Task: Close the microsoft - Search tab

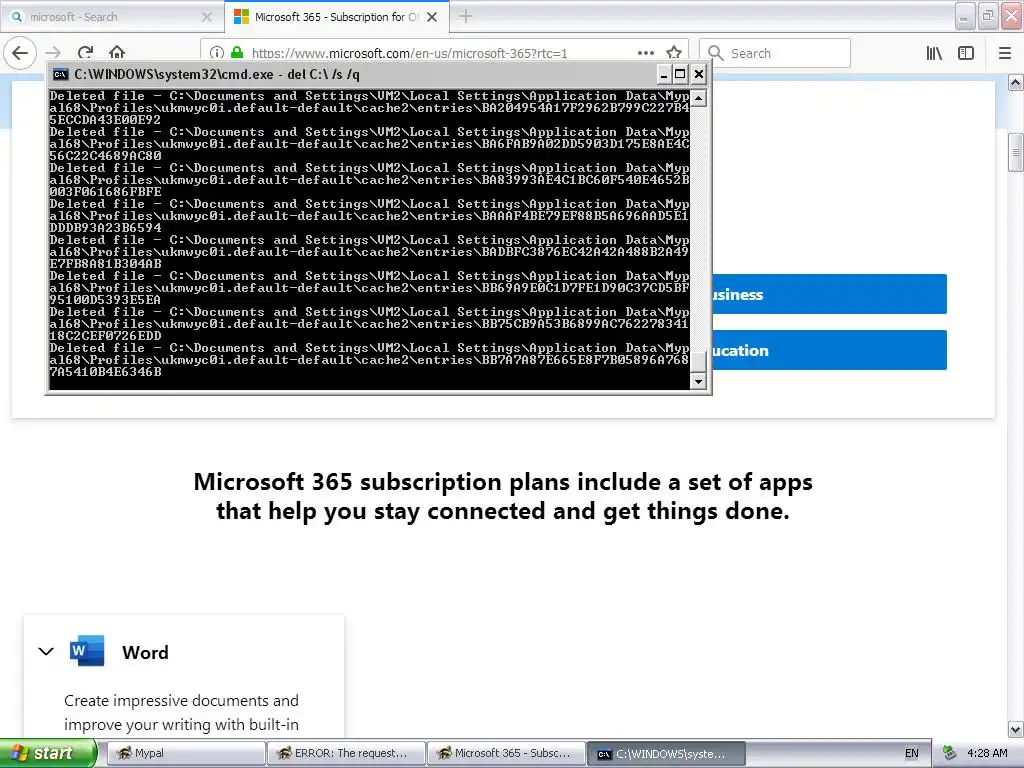Action: pos(207,17)
